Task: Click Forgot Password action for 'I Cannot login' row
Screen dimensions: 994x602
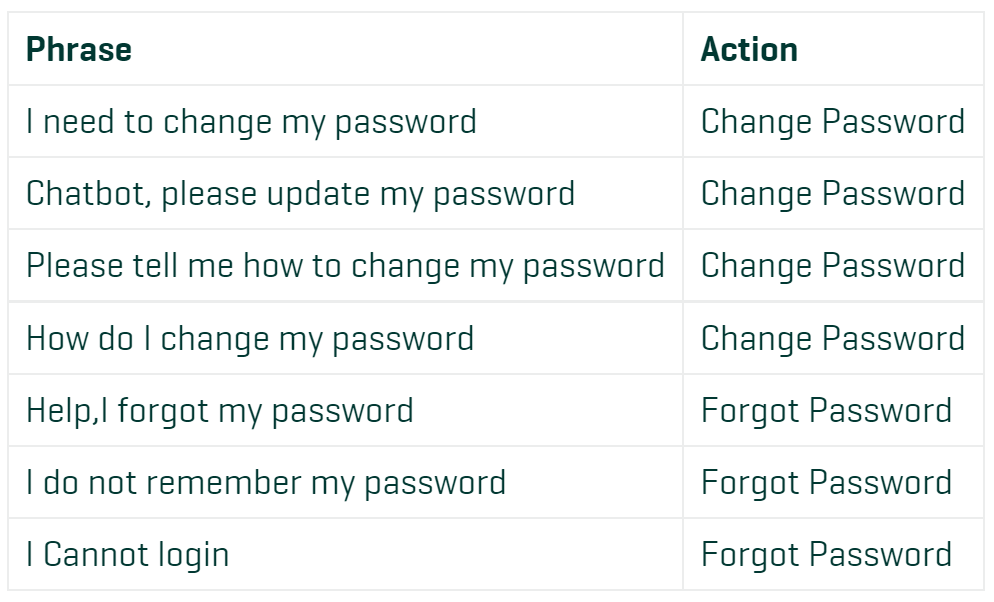Action: click(826, 556)
